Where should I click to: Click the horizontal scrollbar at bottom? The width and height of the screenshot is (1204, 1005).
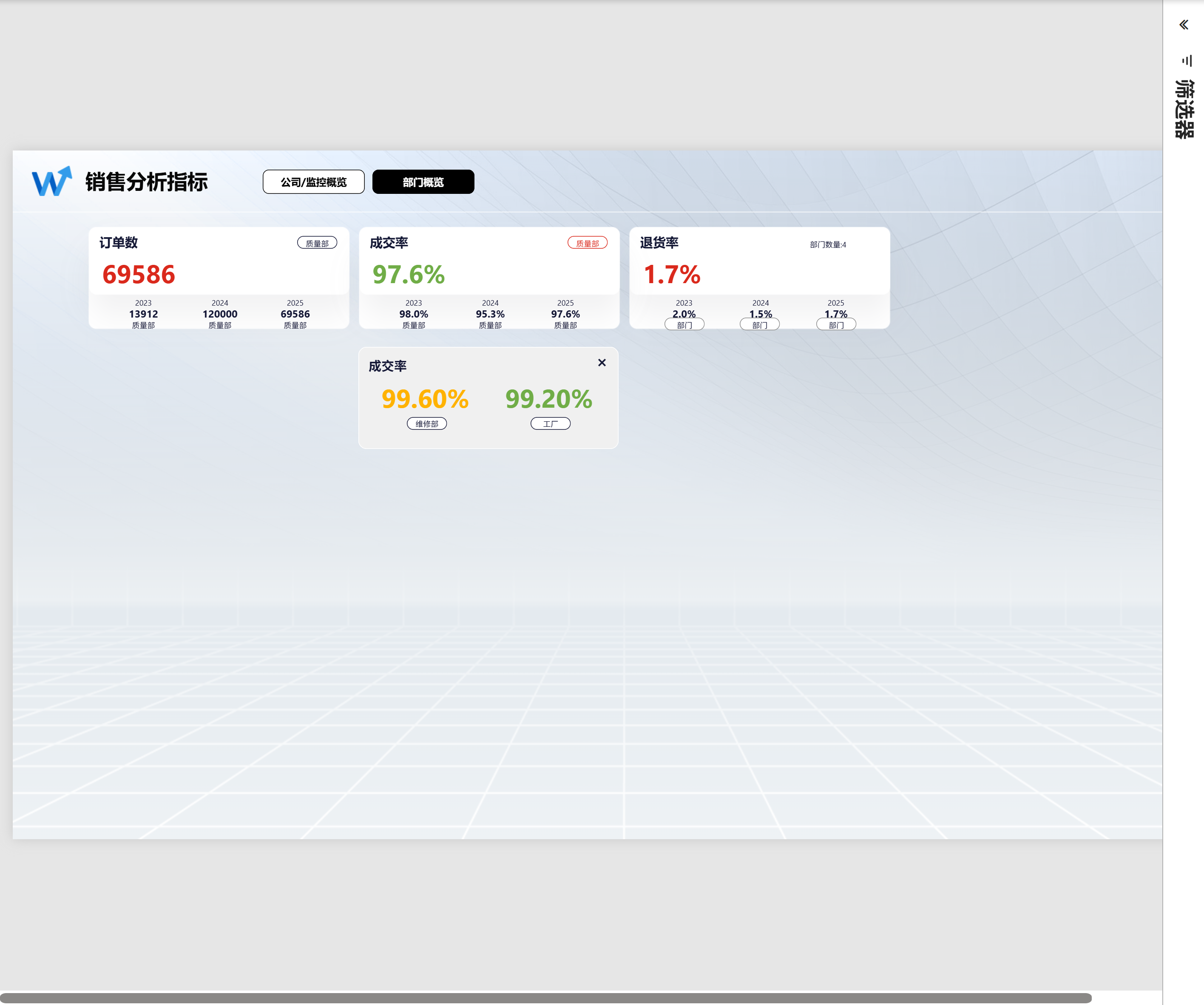[546, 998]
